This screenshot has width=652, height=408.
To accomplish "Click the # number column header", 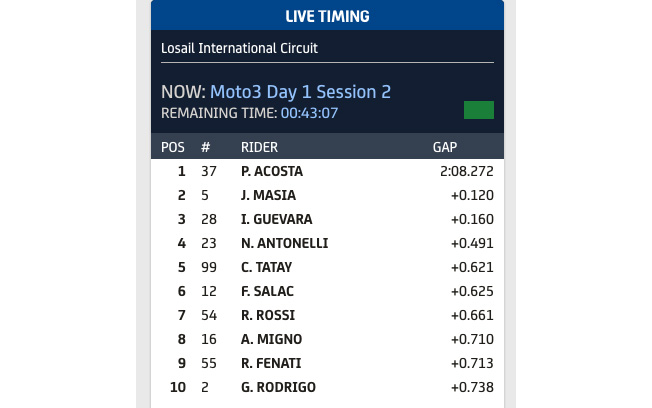I will 205,147.
